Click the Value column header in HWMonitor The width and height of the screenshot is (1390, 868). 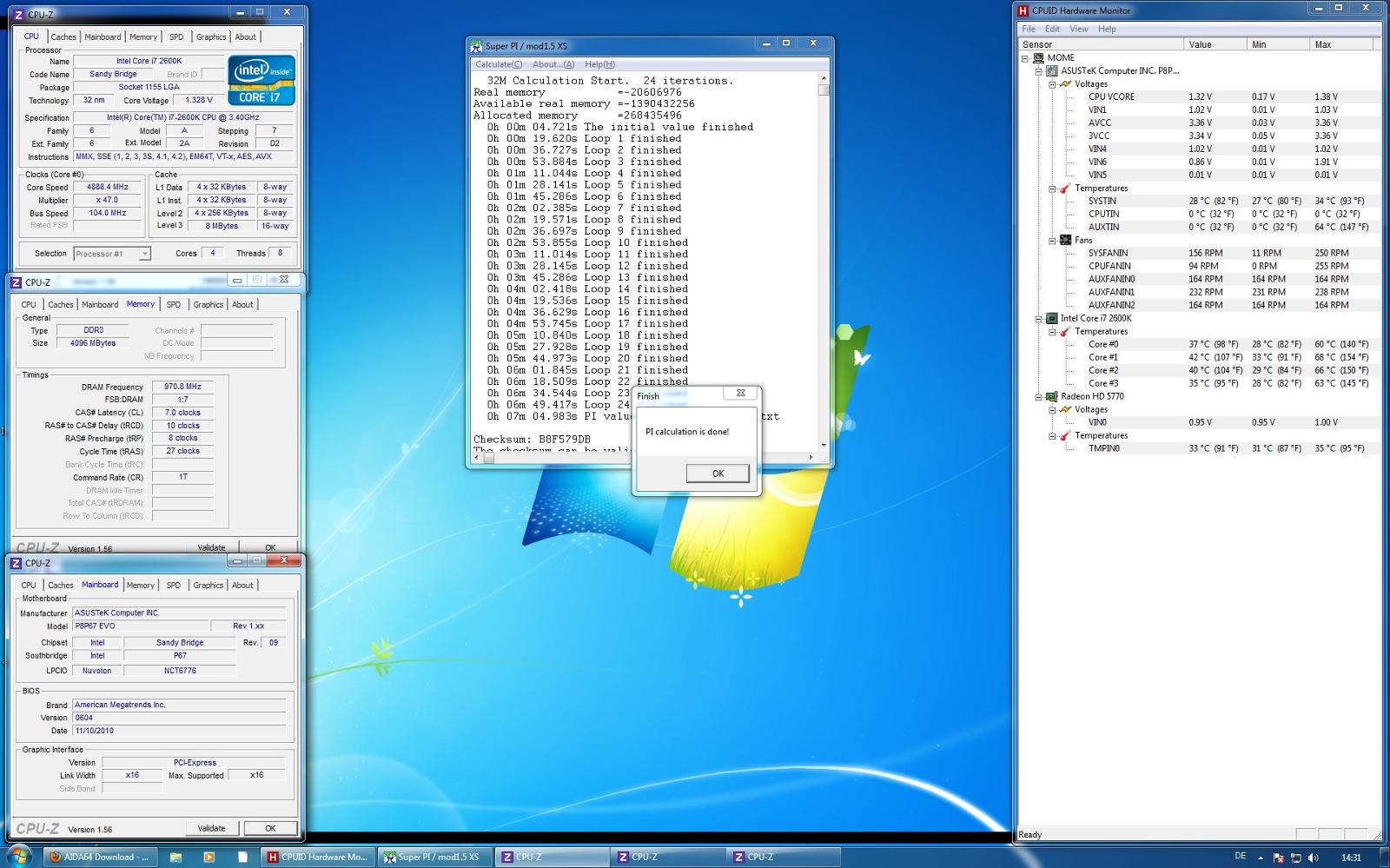(1215, 44)
